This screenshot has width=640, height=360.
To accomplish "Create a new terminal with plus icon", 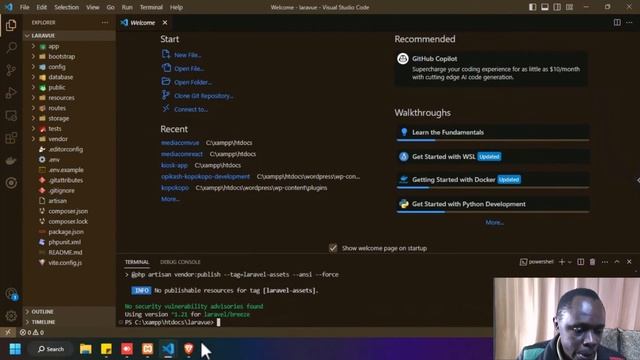I will tap(562, 262).
